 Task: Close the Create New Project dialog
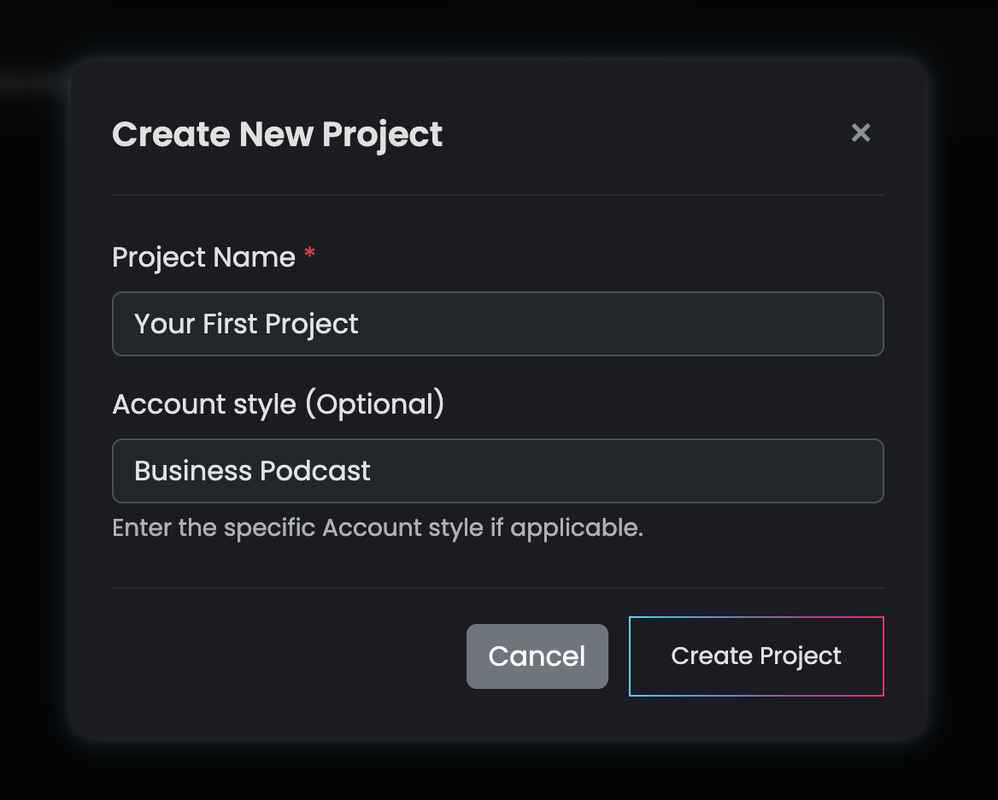(860, 133)
